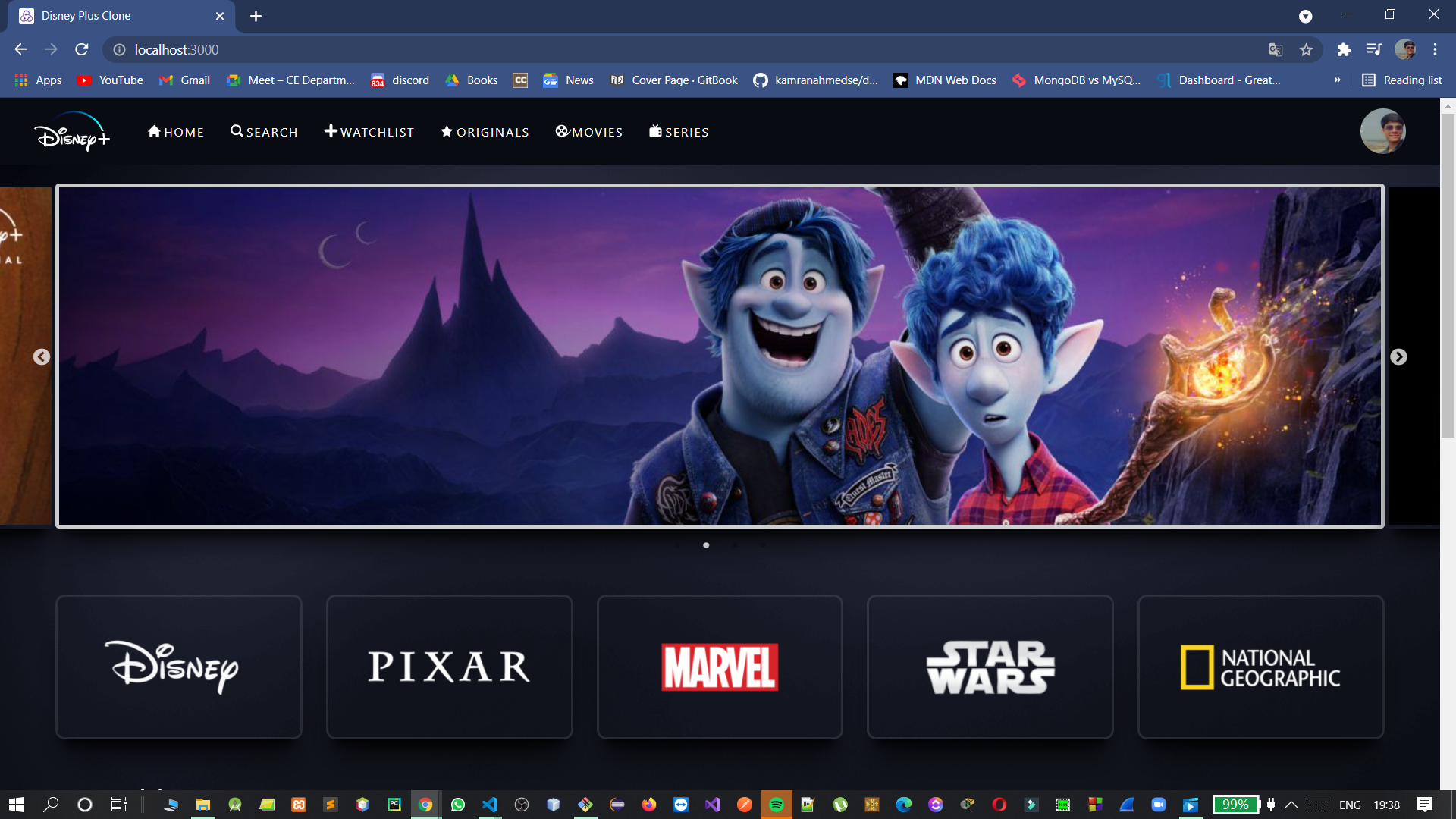
Task: Open Movies from the navbar
Action: click(588, 132)
